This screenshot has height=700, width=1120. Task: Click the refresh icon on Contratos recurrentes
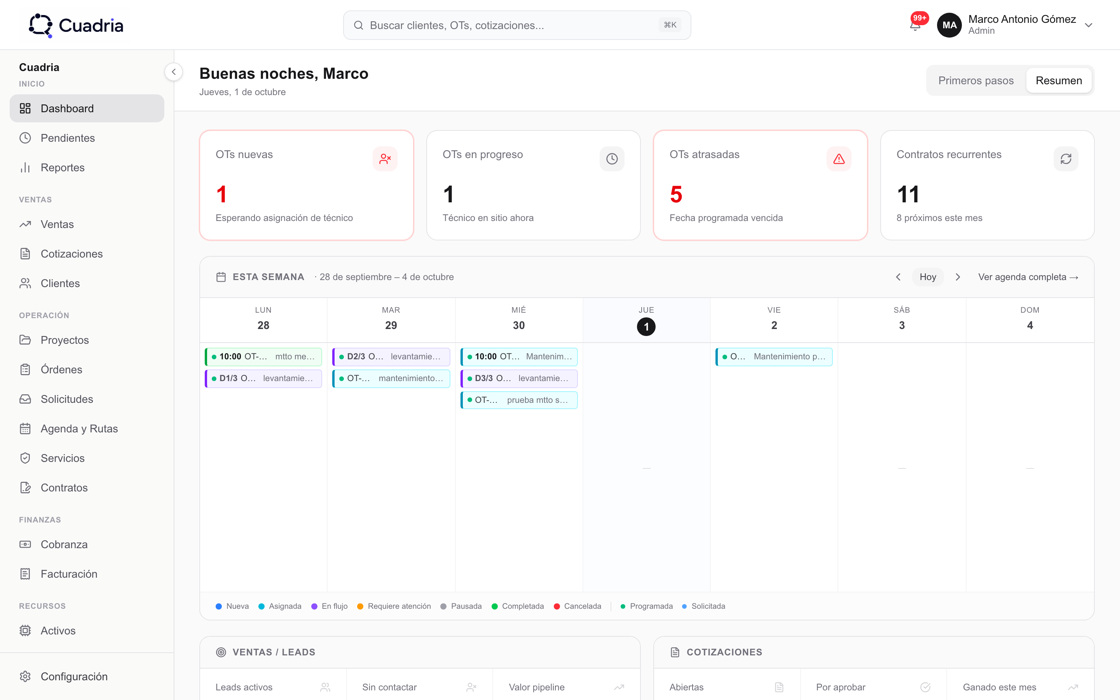pyautogui.click(x=1066, y=159)
